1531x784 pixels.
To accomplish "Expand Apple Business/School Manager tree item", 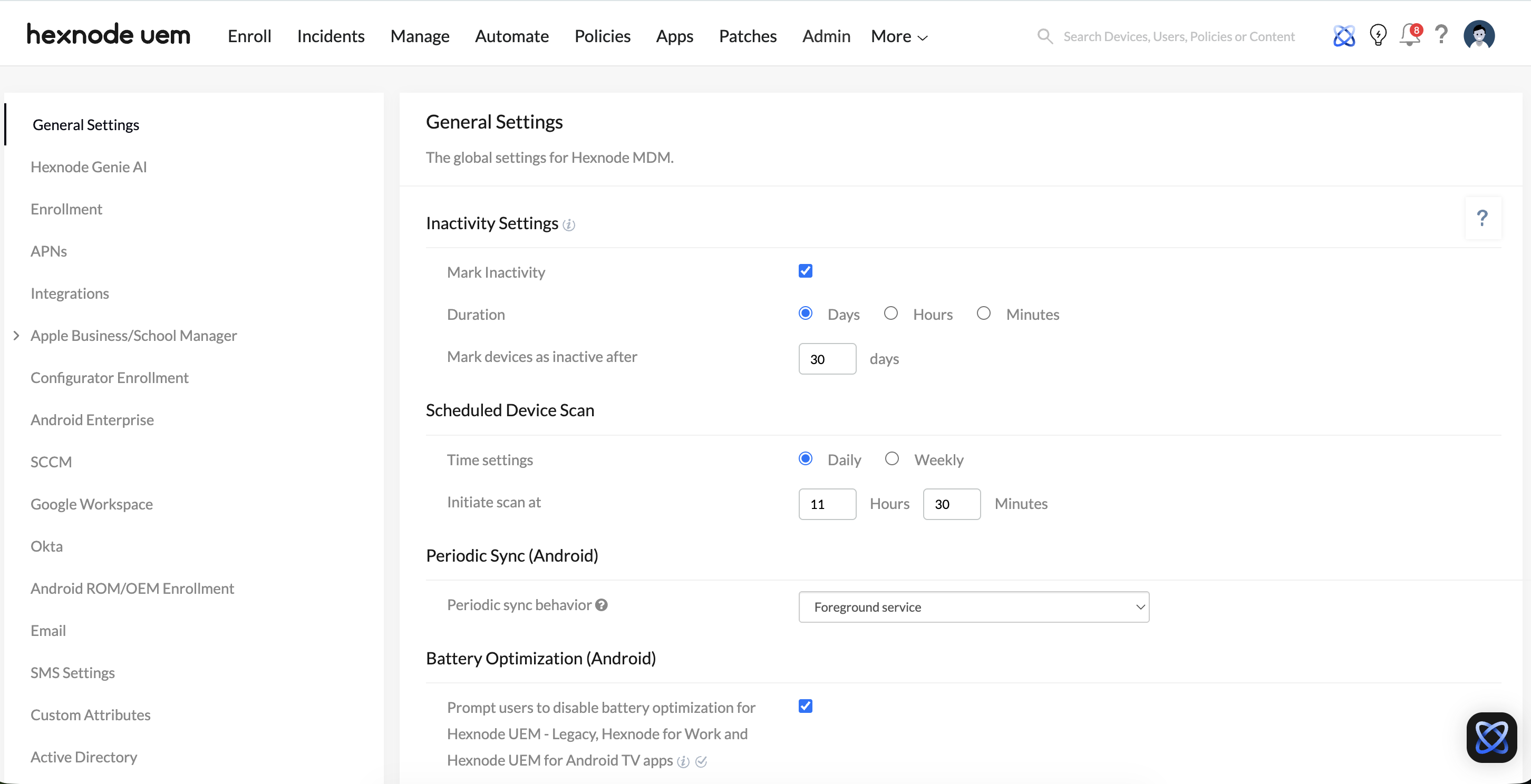I will [16, 336].
